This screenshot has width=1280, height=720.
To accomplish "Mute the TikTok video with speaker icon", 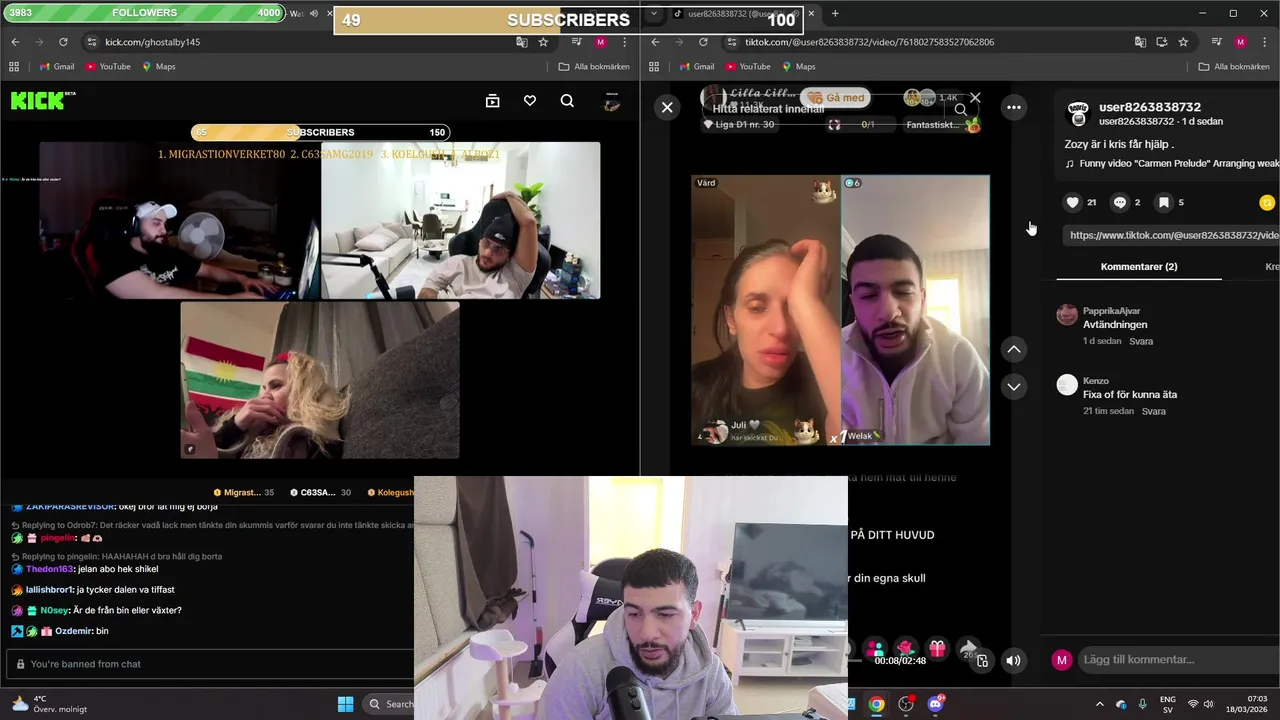I will (x=1013, y=660).
